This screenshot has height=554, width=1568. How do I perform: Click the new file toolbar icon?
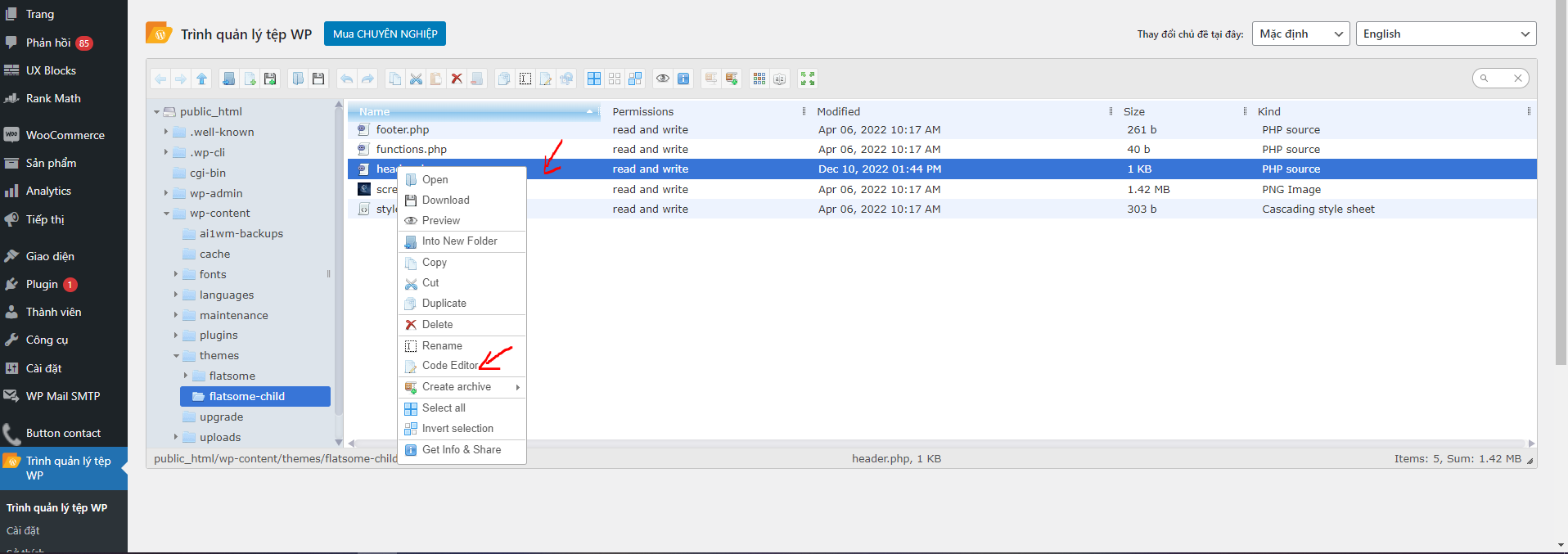tap(250, 79)
